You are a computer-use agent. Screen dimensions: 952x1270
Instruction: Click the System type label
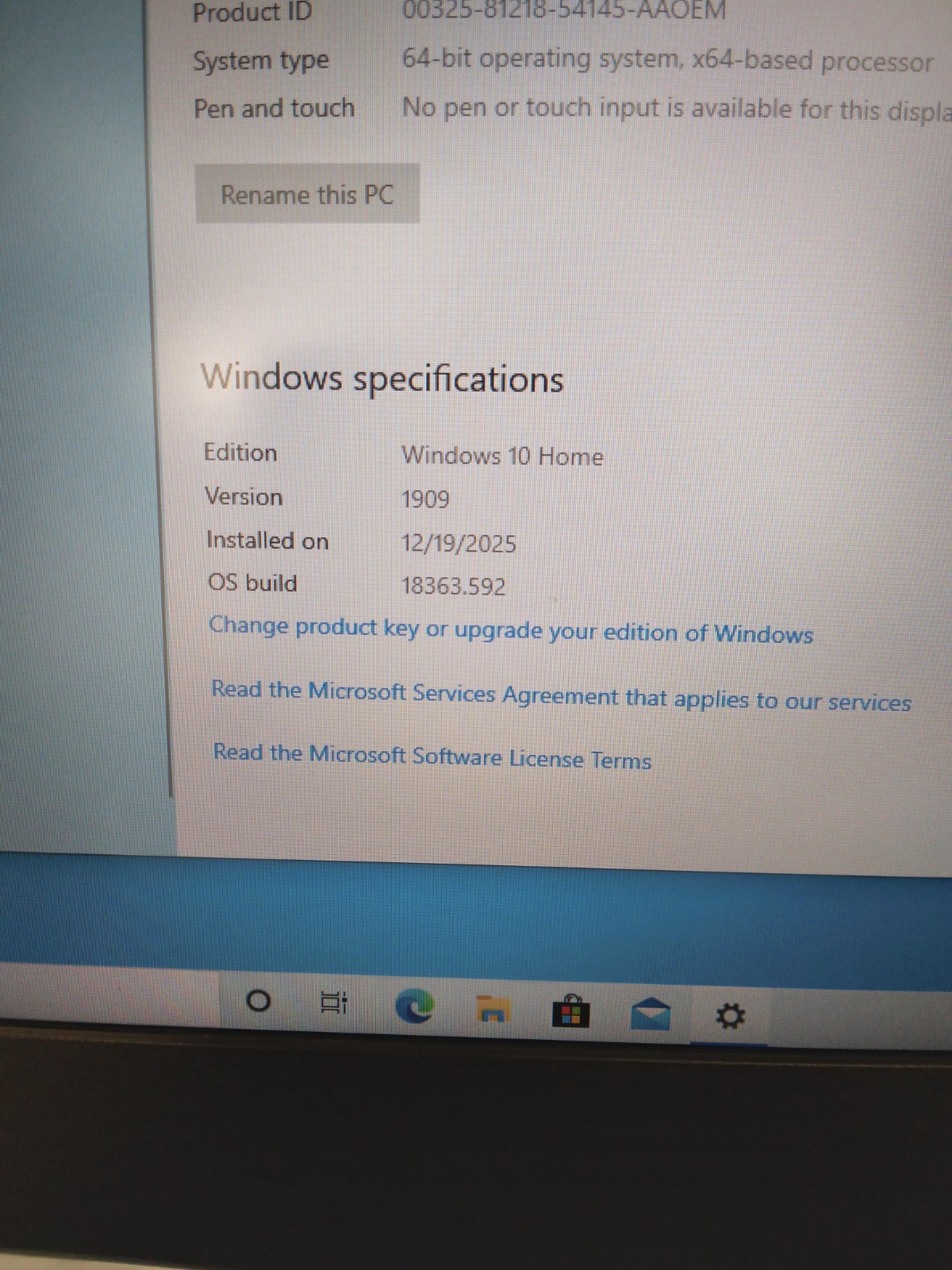coord(261,60)
